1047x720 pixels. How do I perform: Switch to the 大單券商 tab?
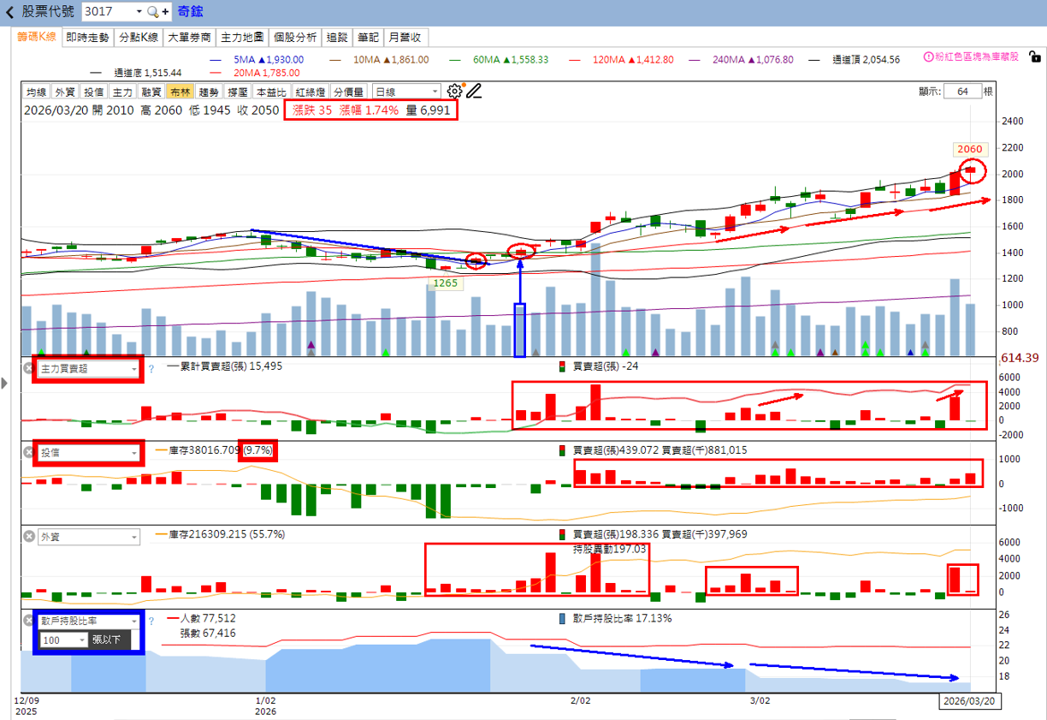(x=189, y=37)
